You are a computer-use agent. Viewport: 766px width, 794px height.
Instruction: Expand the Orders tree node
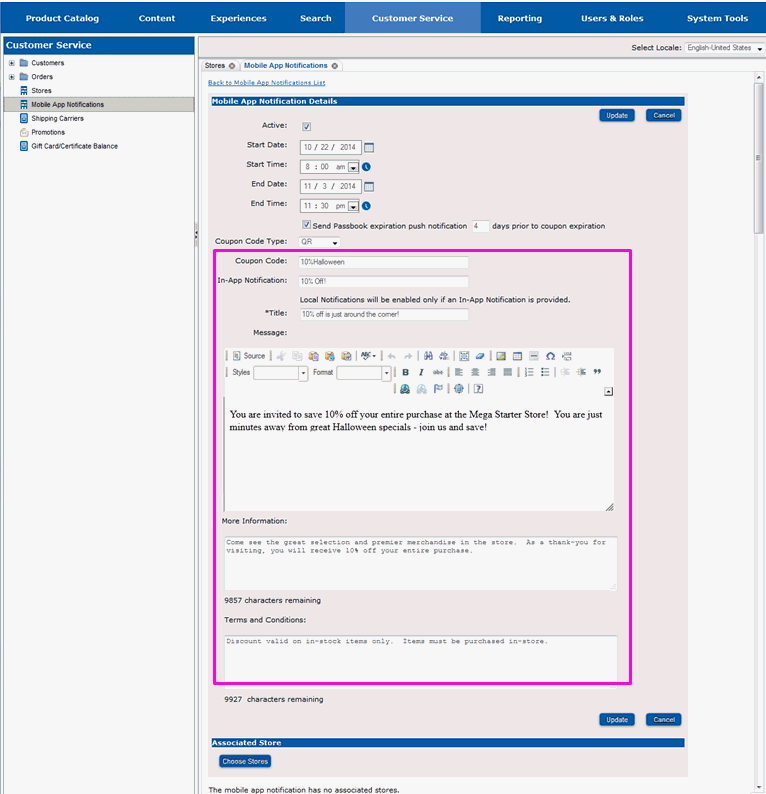click(x=12, y=77)
